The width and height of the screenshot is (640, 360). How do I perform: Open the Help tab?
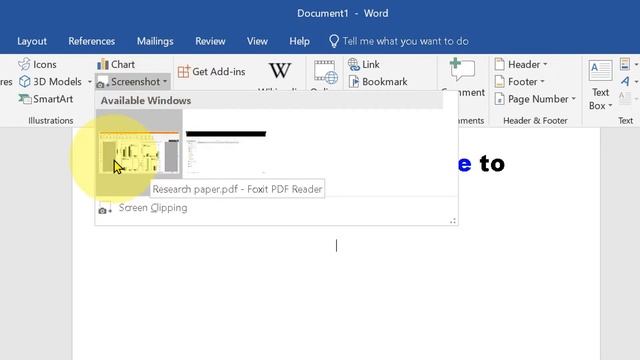point(299,41)
